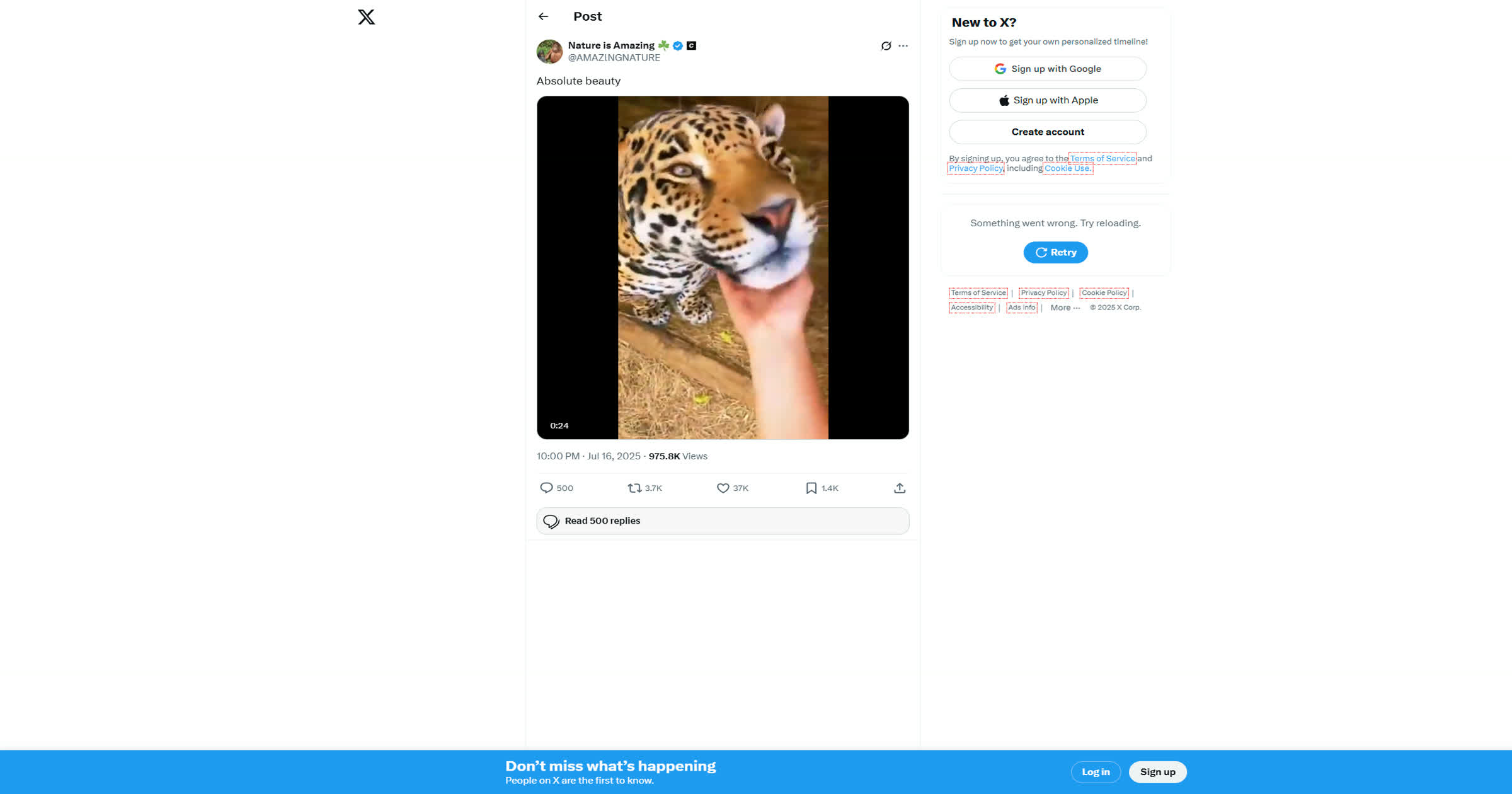The height and width of the screenshot is (794, 1512).
Task: Open Grok analysis on the post
Action: pos(885,46)
